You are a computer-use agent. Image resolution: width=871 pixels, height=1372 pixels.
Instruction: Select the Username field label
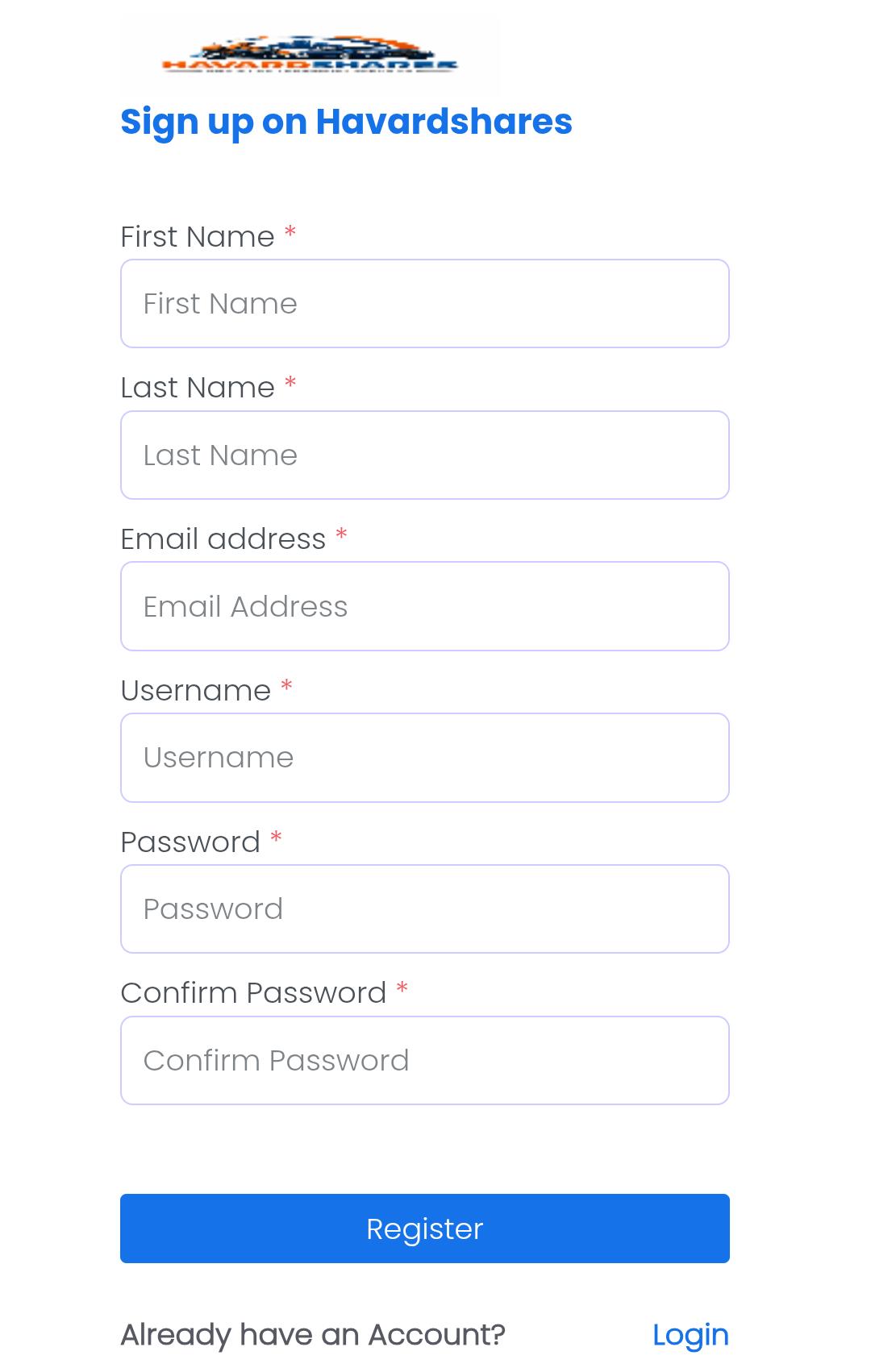[x=195, y=690]
